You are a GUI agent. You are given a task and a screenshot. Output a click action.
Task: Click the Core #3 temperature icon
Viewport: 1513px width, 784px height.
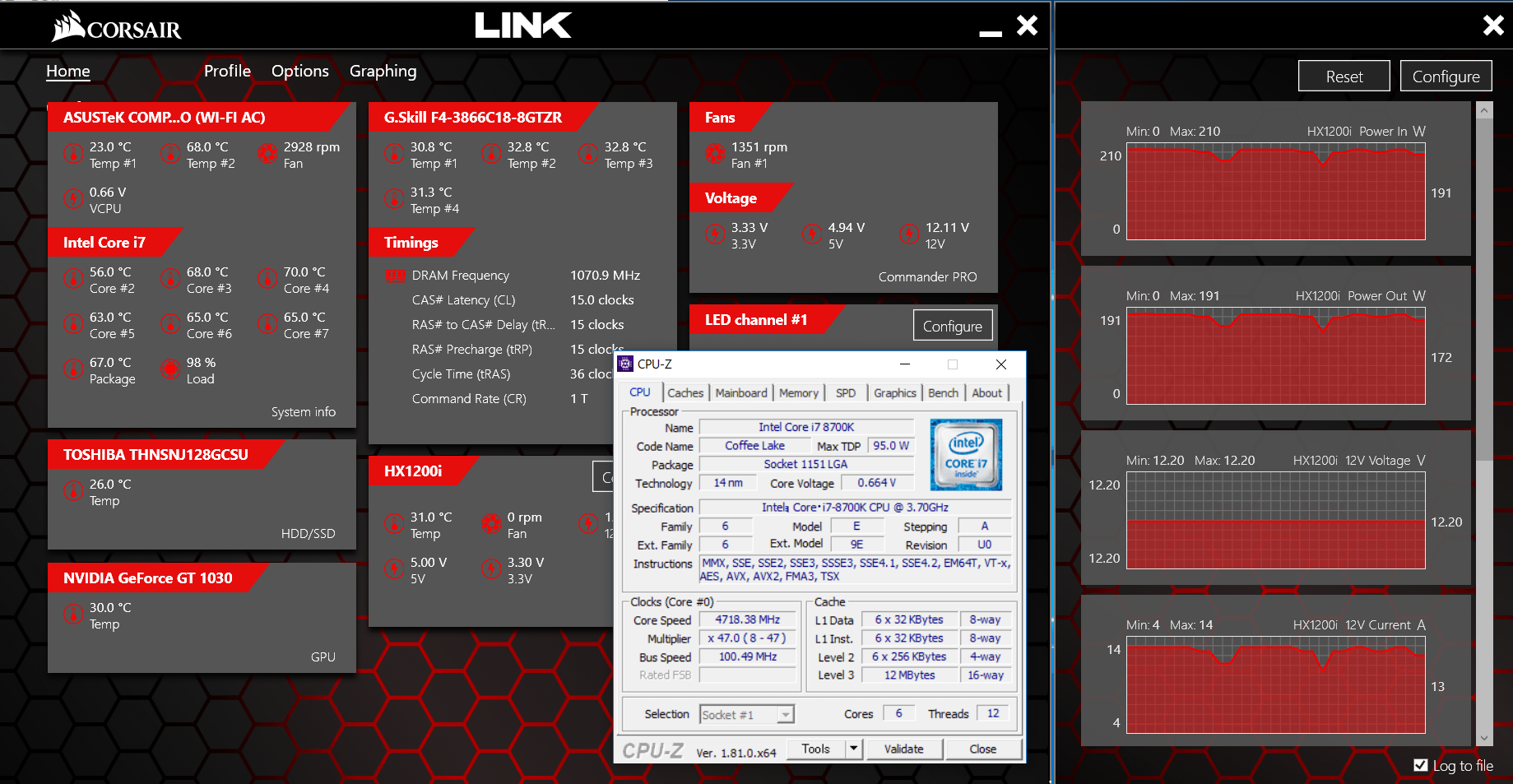point(170,278)
